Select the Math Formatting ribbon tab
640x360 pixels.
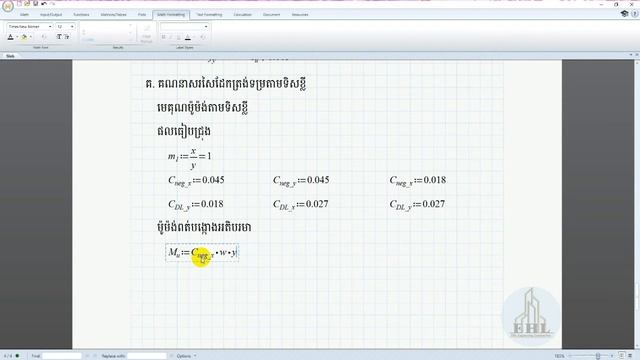coord(171,15)
